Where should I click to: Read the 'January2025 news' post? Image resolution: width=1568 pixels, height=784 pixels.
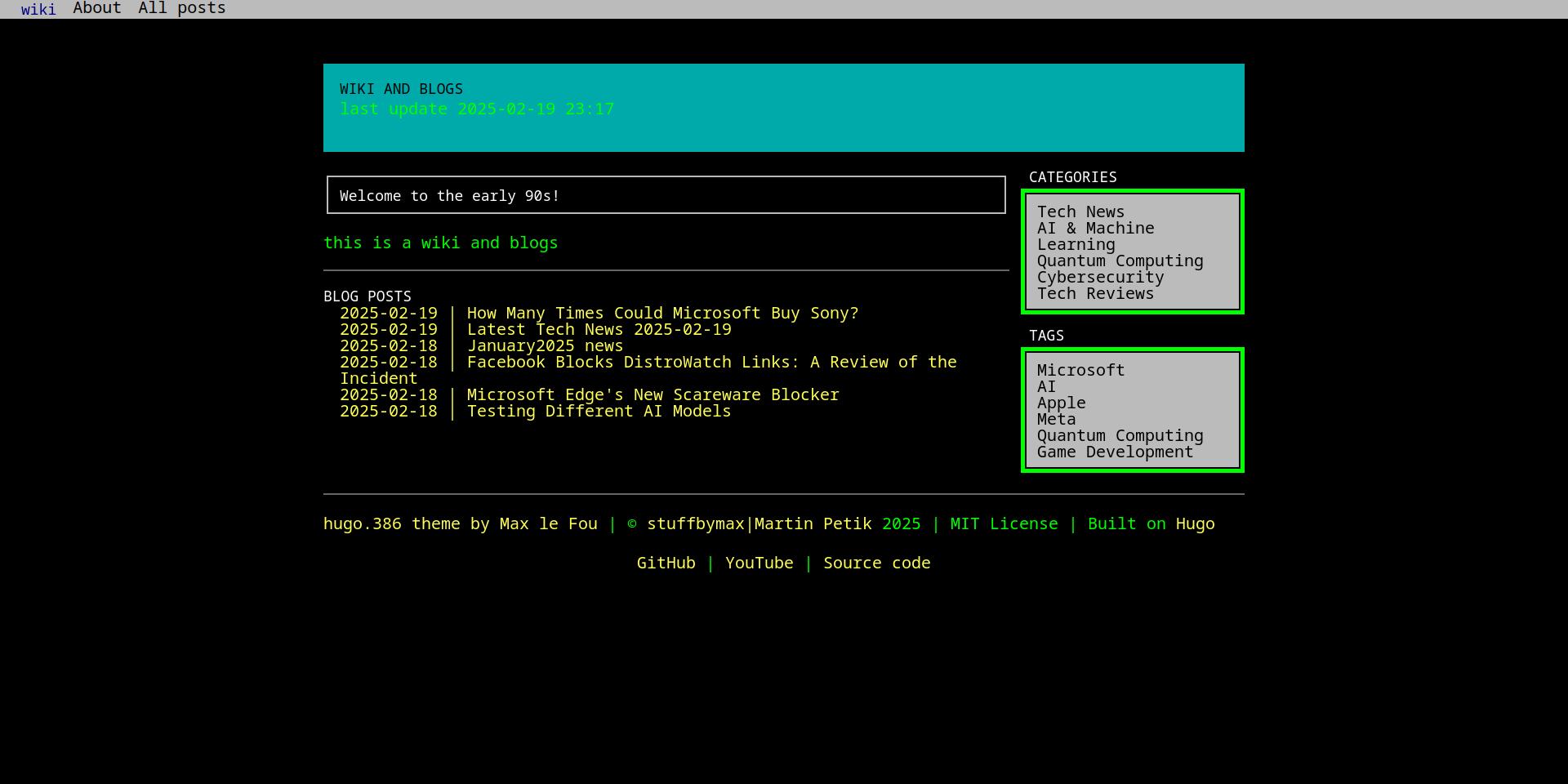(x=545, y=345)
